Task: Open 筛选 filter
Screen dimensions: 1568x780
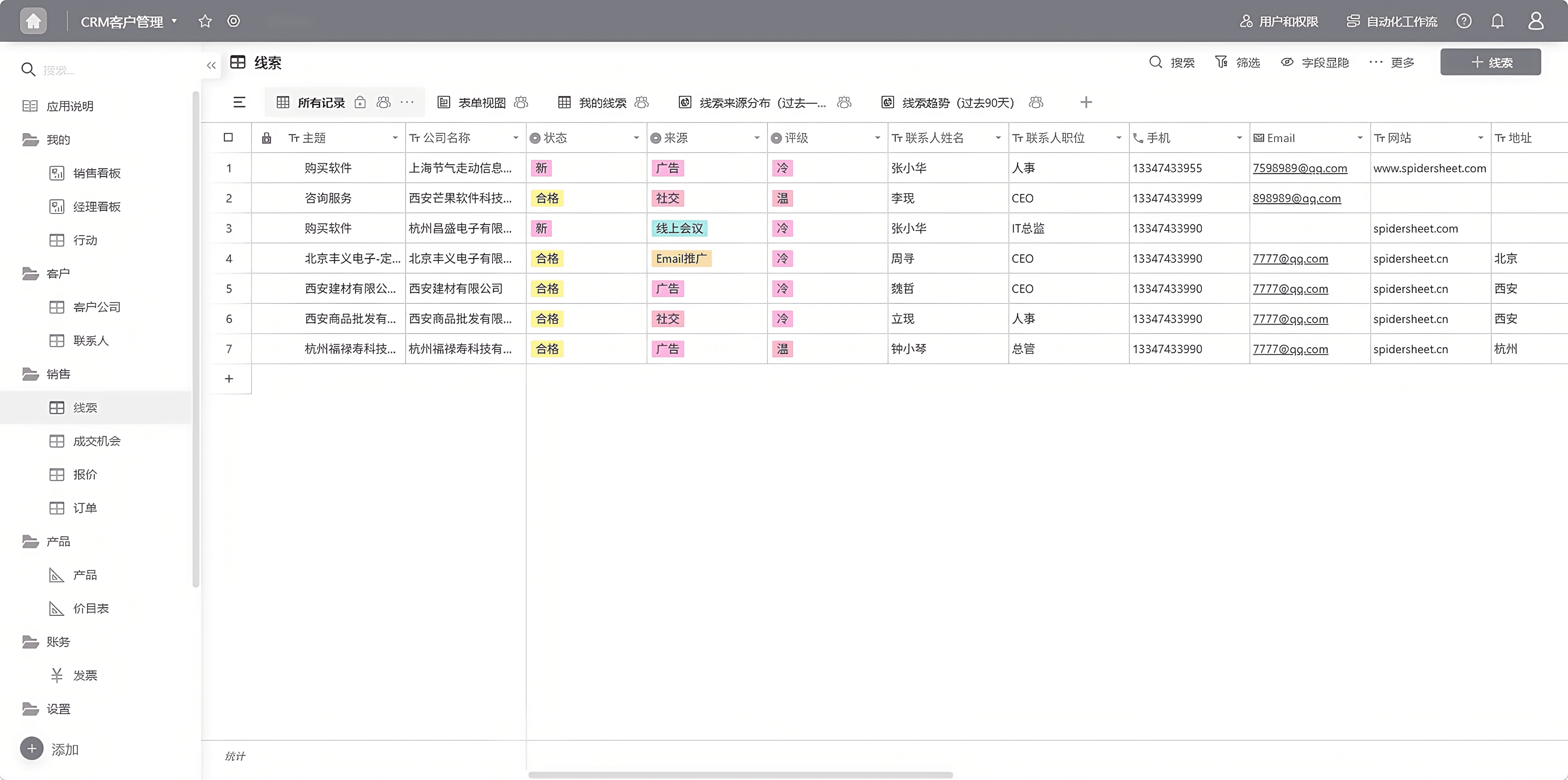Action: 1238,63
